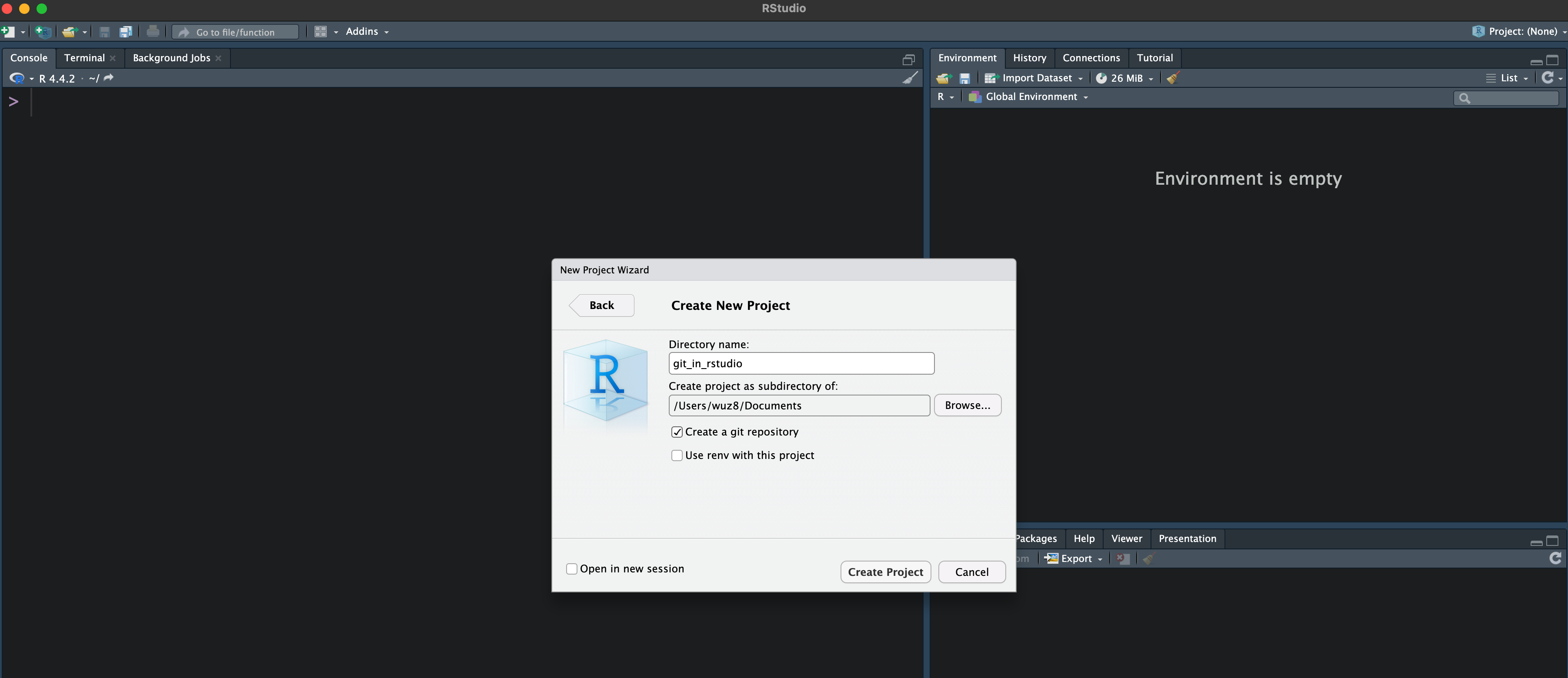Open the 26 MiB memory usage indicator
1568x678 pixels.
(x=1125, y=78)
